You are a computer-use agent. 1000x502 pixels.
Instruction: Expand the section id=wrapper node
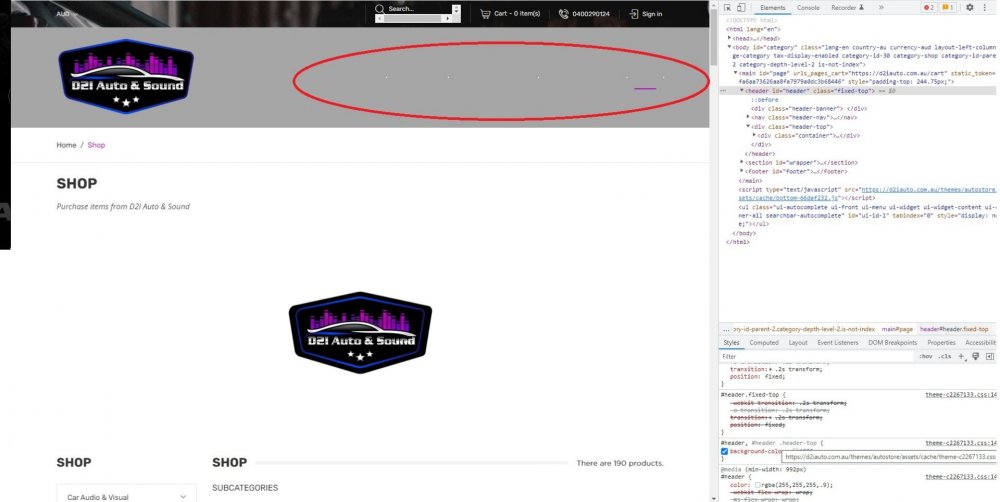point(742,163)
